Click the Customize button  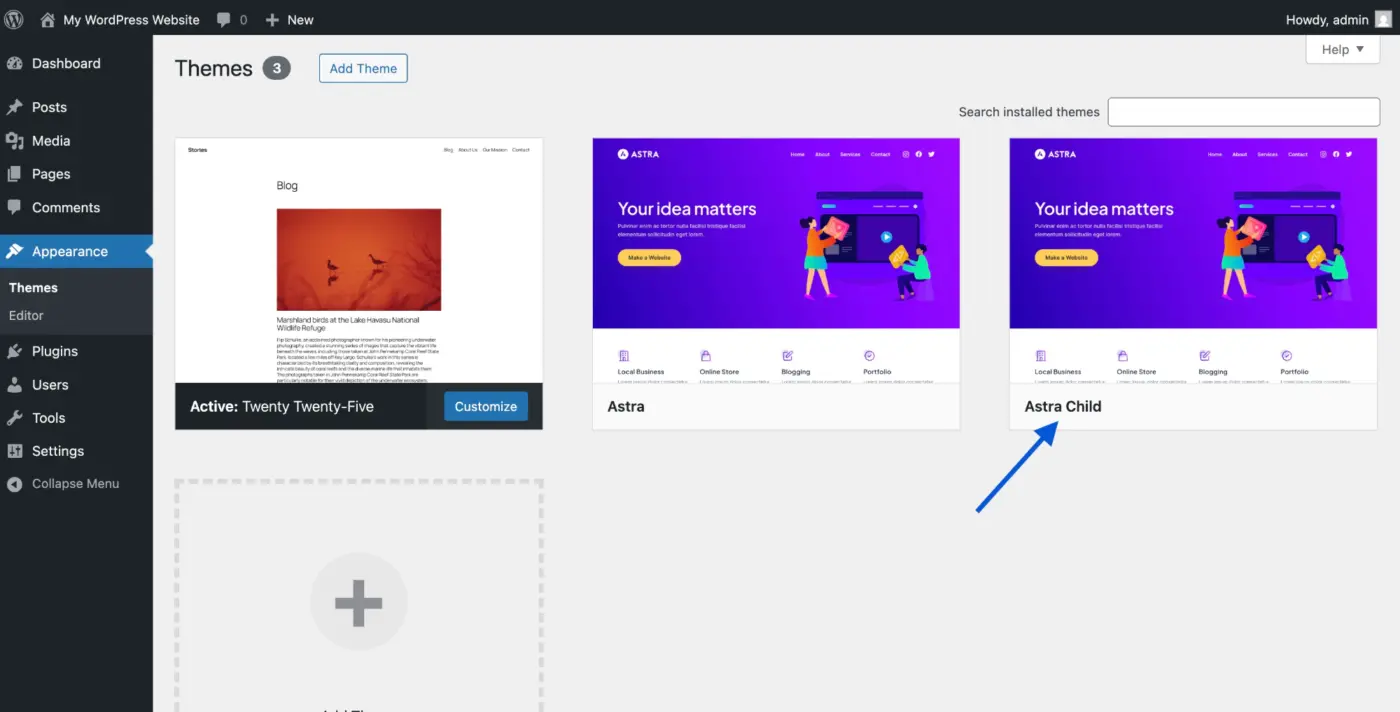(x=486, y=406)
